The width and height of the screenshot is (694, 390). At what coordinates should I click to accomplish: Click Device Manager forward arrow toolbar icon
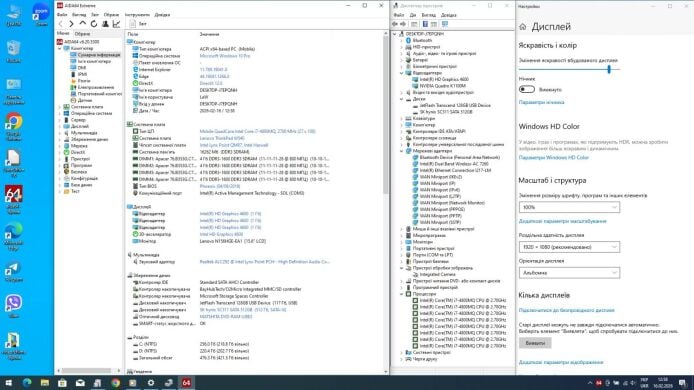pos(403,24)
